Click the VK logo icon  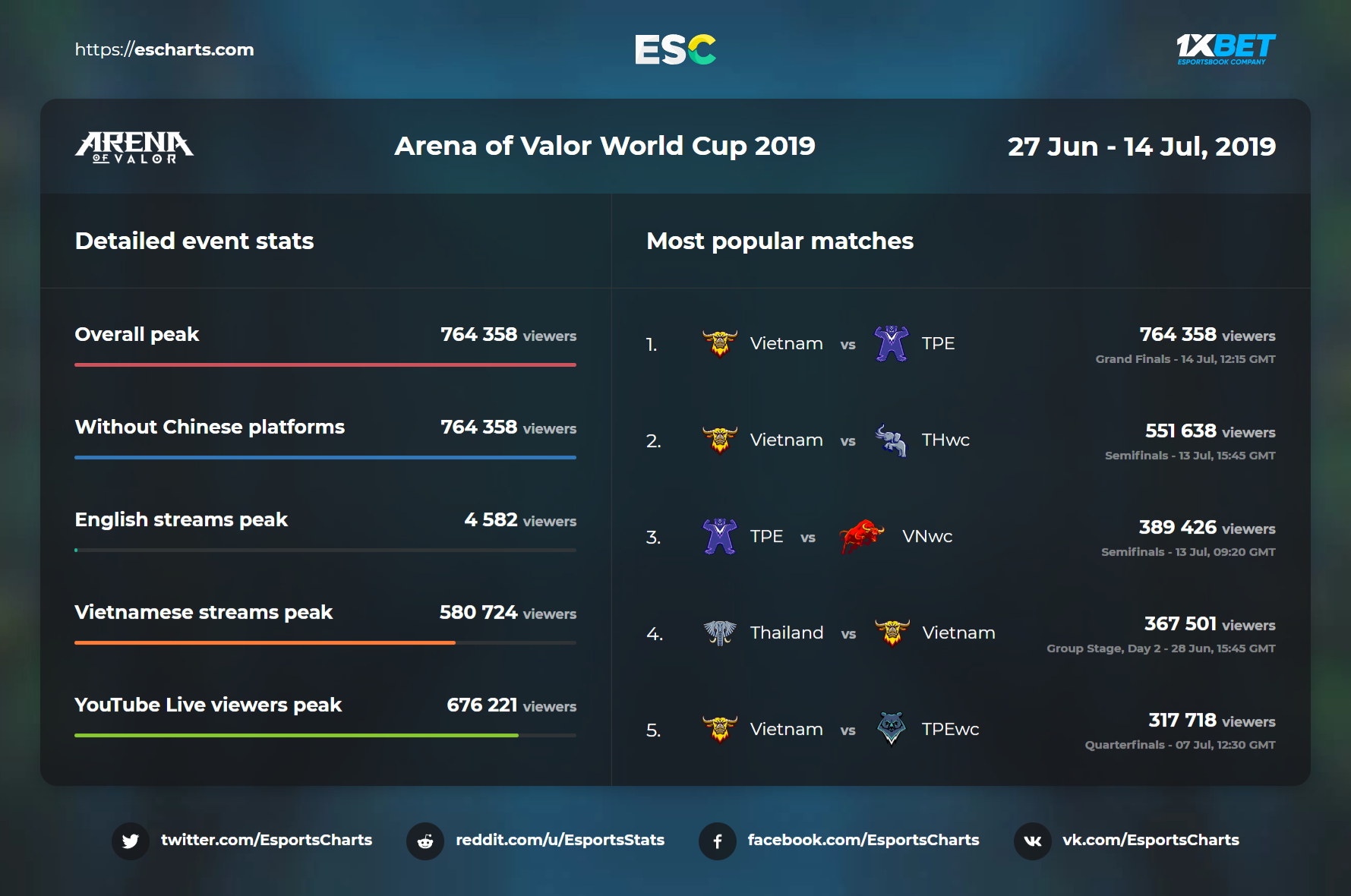(x=1033, y=841)
